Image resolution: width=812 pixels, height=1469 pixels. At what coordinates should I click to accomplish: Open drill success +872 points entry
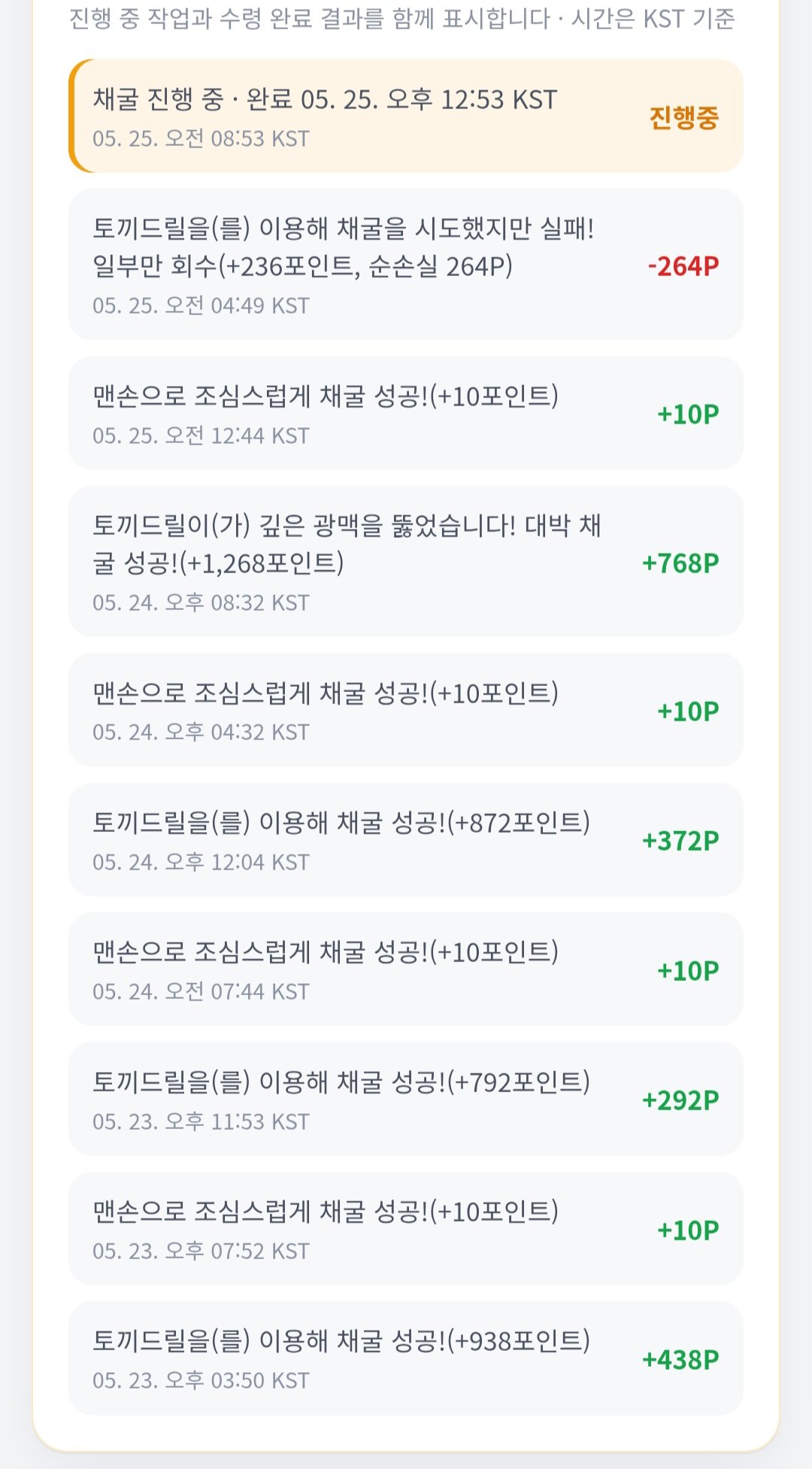tap(406, 839)
